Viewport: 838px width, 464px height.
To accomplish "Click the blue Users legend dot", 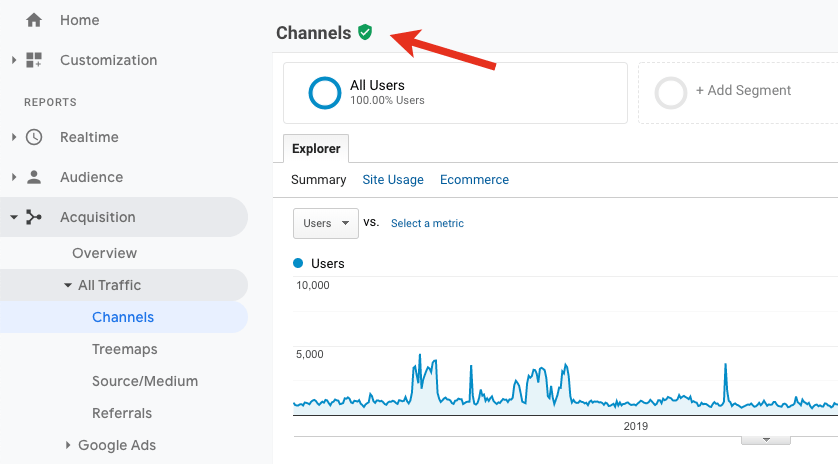I will click(x=298, y=263).
